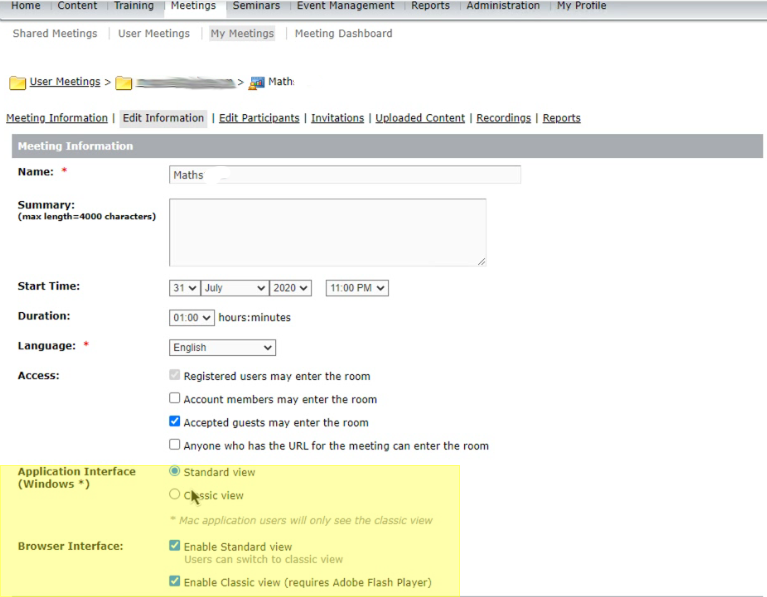Click the second folder icon in breadcrumb
The width and height of the screenshot is (767, 597).
[123, 83]
